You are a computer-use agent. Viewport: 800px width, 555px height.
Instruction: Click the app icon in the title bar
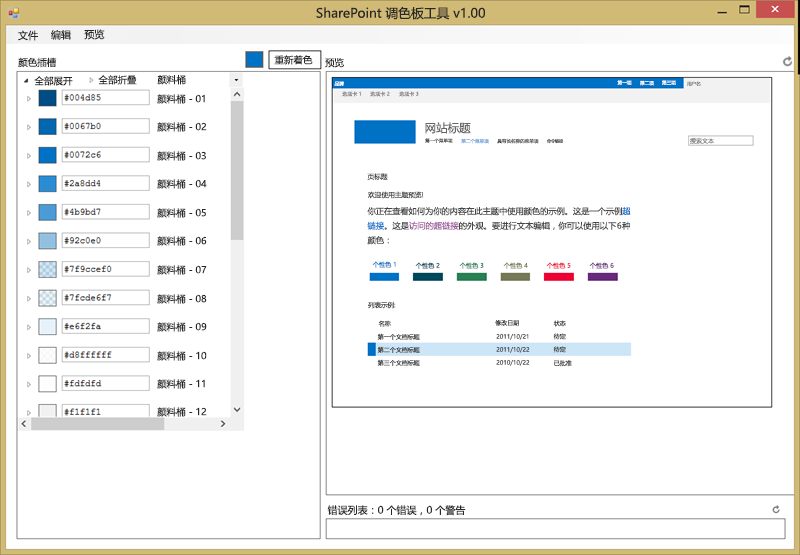14,12
